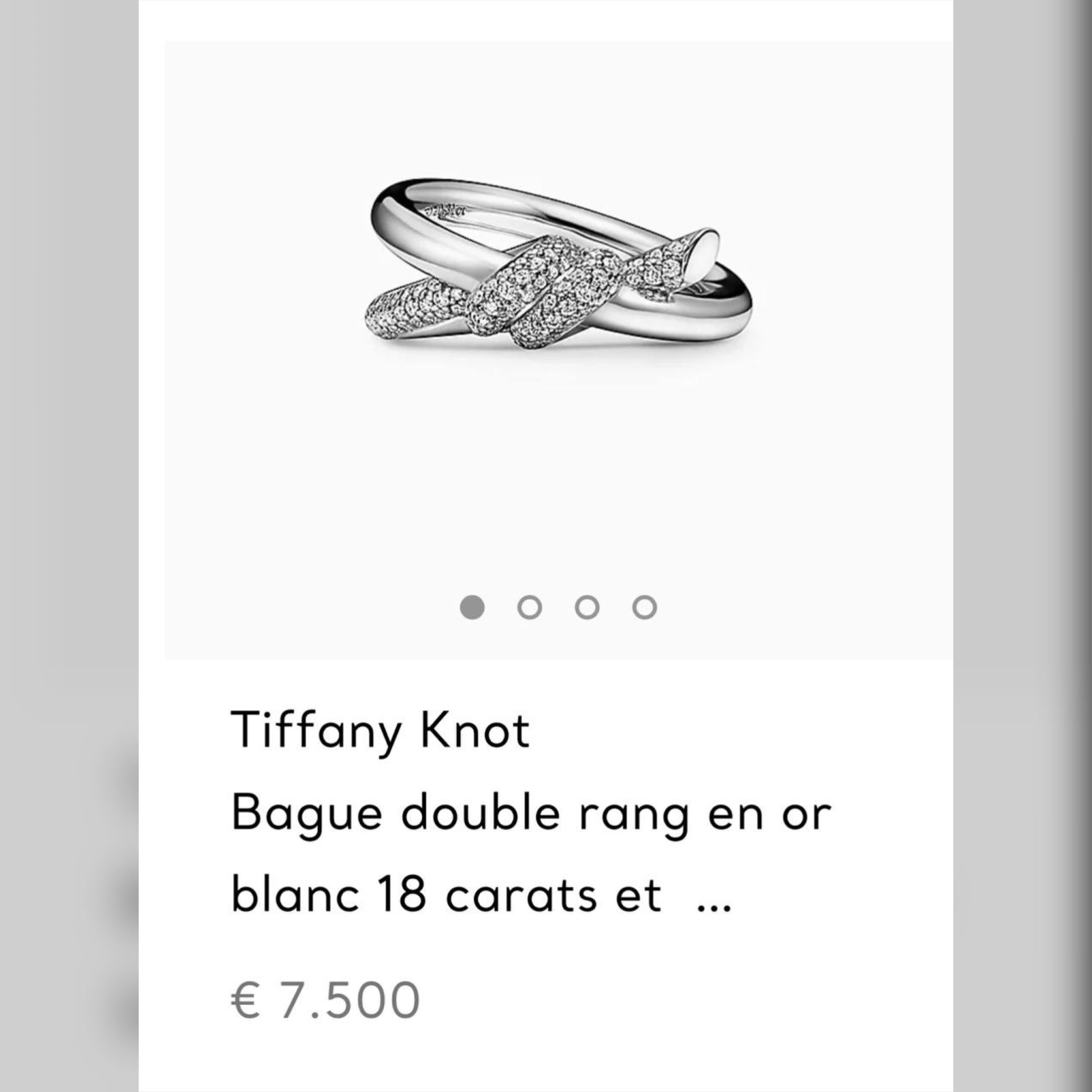Jump to the fourth carousel image dot
Screen dimensions: 1092x1092
645,607
